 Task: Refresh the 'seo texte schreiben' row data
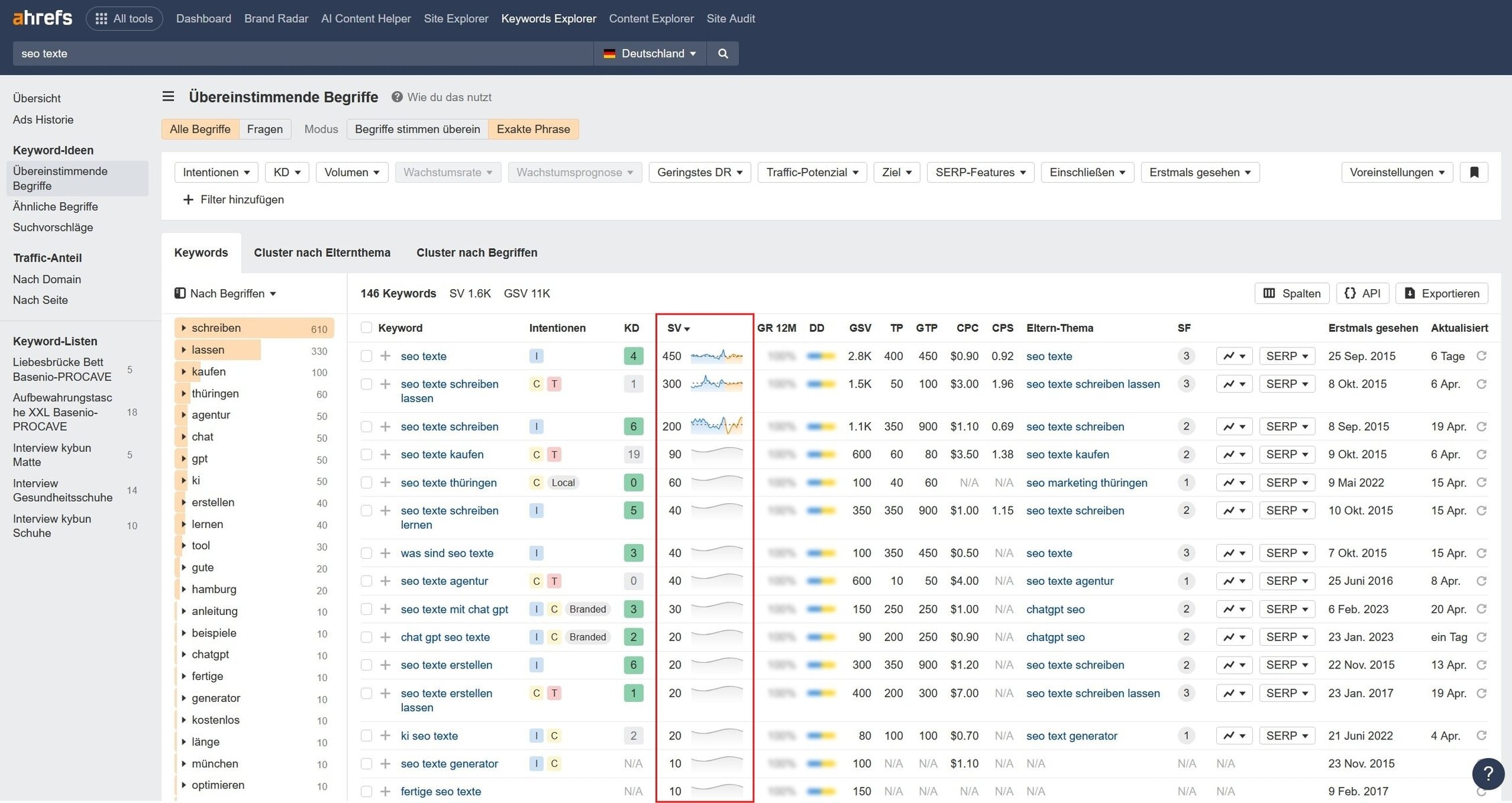pos(1481,426)
